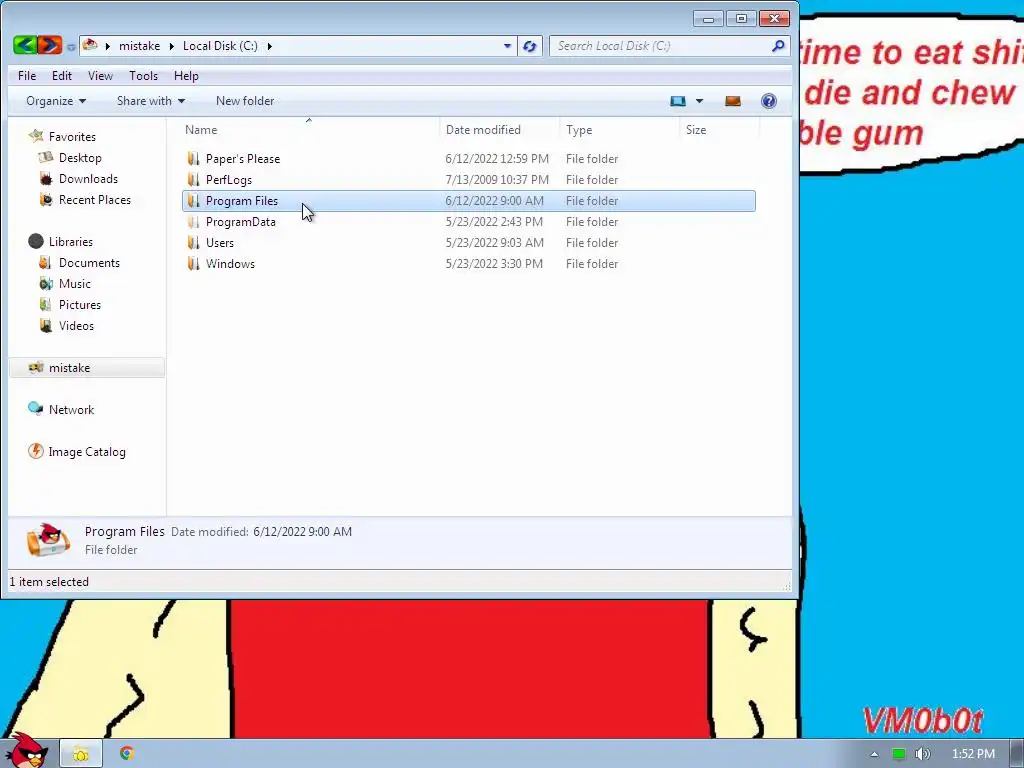1024x768 pixels.
Task: Select 'Local Disk (C:)' breadcrumb segment
Action: coord(220,46)
